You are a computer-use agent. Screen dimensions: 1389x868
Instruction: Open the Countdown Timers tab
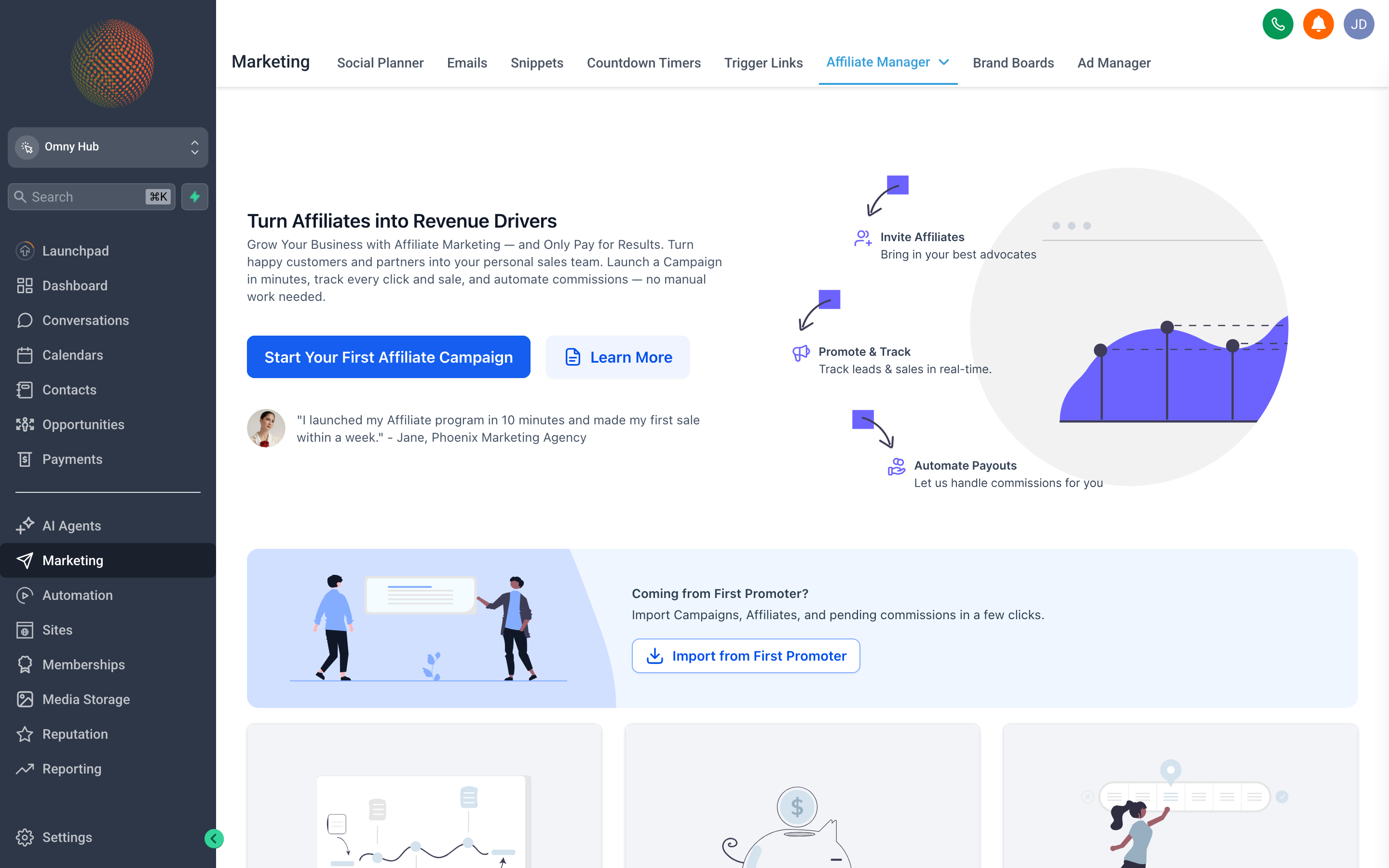click(x=643, y=63)
